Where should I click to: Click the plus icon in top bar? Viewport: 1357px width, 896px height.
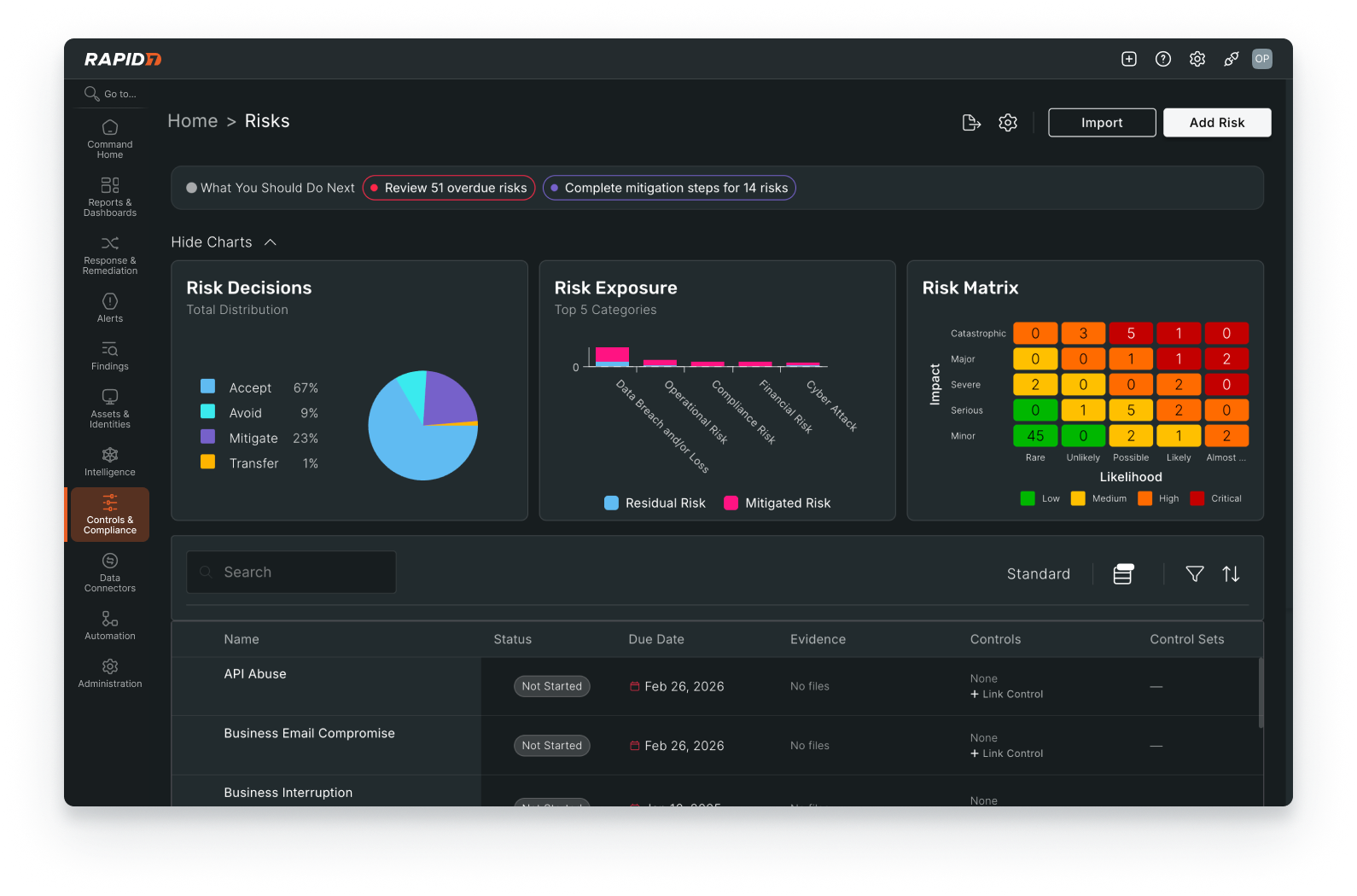[1129, 59]
